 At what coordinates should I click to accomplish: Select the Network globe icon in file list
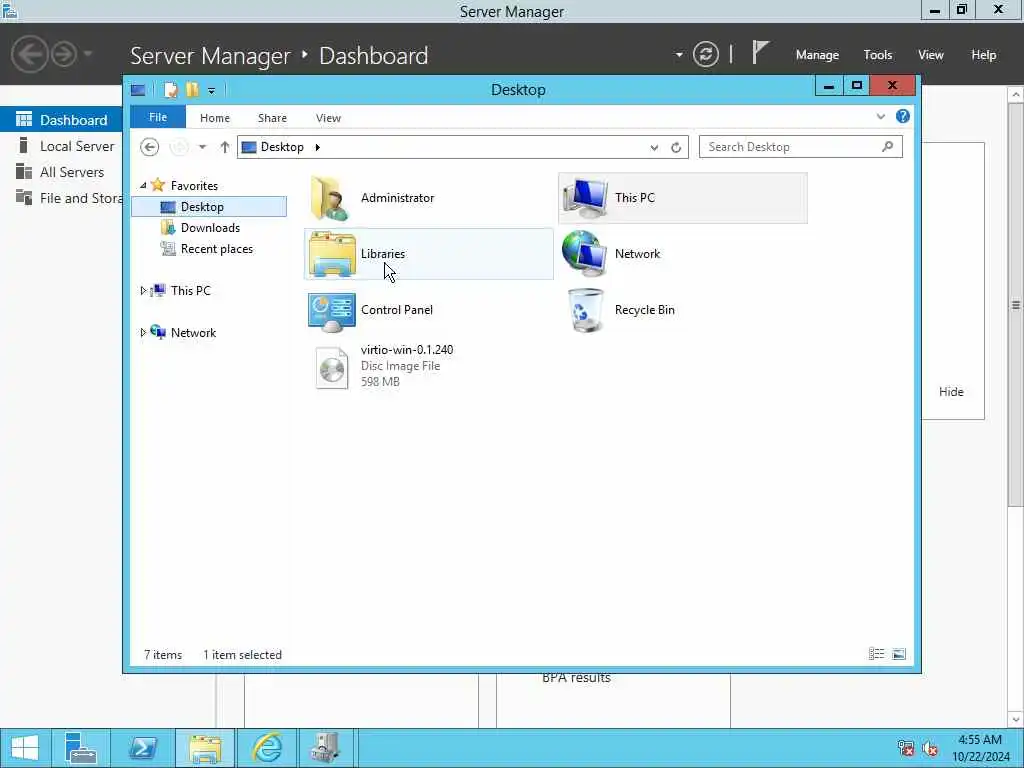[x=584, y=253]
